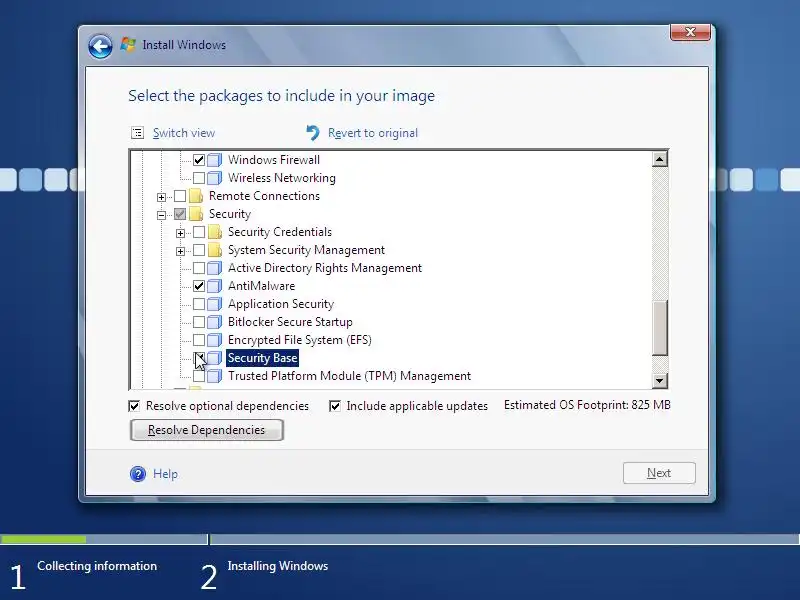Select the Remote Connections tree row label
Image resolution: width=800 pixels, height=600 pixels.
(264, 196)
